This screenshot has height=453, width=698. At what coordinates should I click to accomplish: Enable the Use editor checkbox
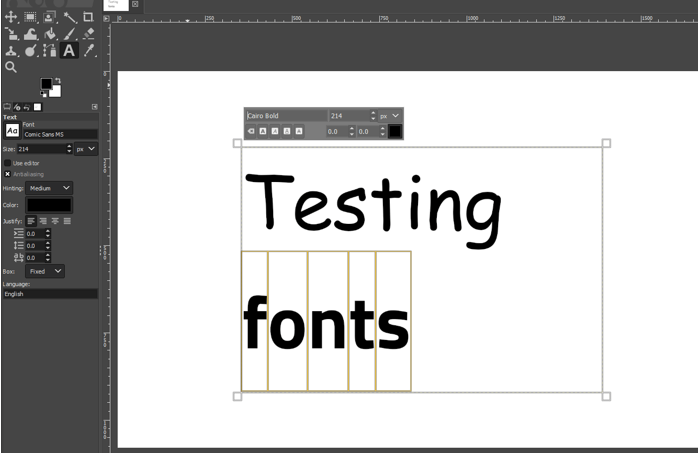8,162
